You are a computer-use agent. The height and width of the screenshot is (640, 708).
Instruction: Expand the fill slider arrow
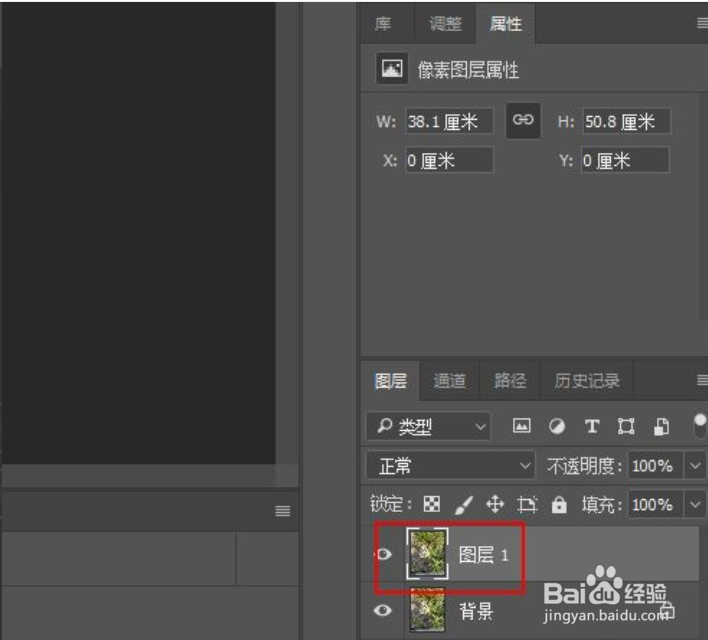click(695, 504)
